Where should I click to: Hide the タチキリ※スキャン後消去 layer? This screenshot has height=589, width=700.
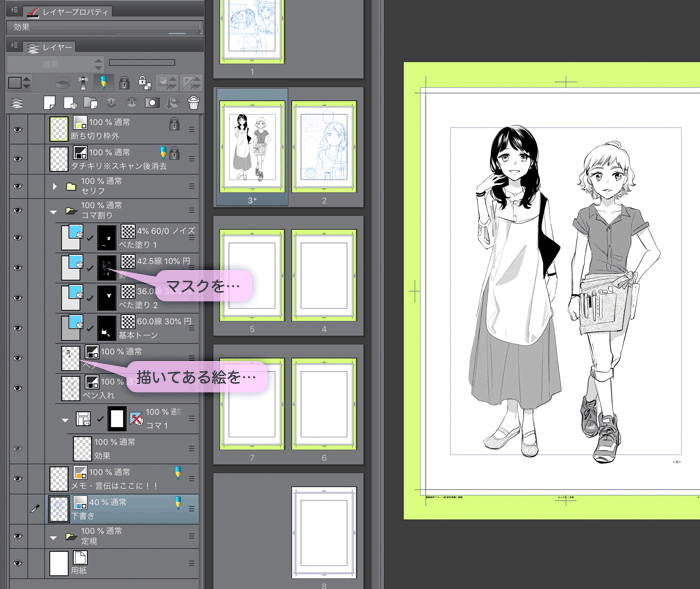[x=18, y=159]
